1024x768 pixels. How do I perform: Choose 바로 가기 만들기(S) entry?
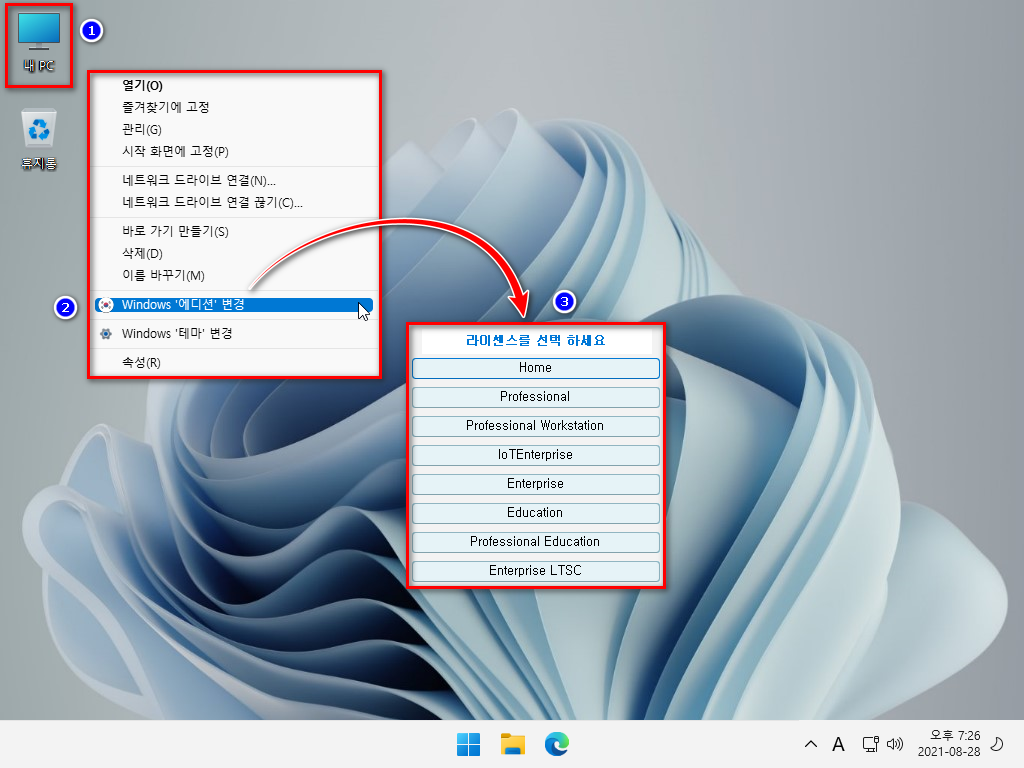(234, 231)
